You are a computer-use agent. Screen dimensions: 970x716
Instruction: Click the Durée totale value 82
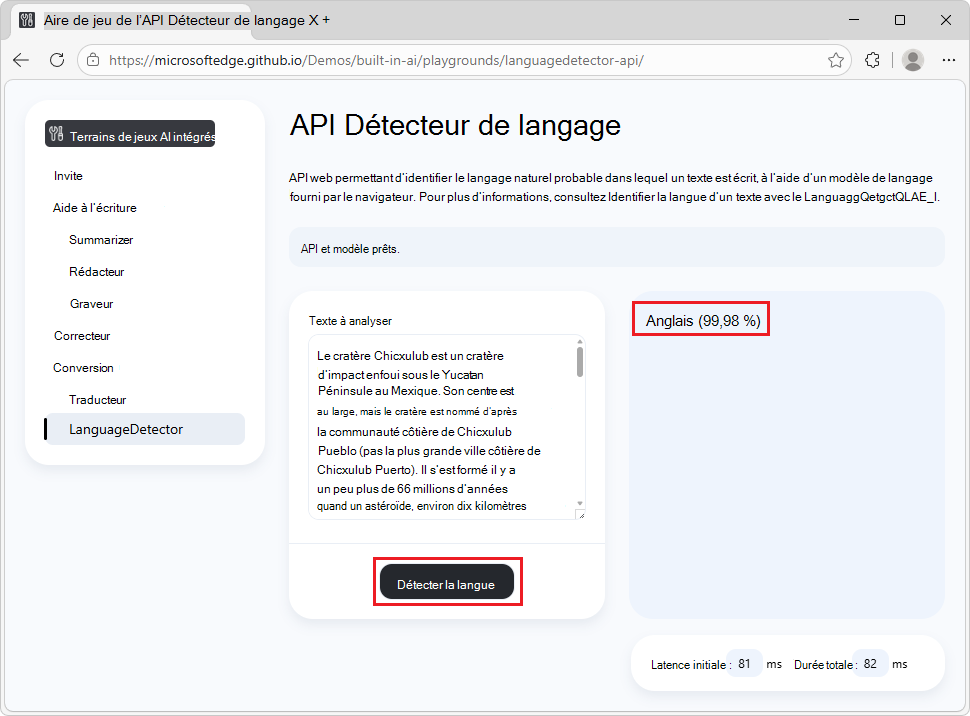point(870,664)
